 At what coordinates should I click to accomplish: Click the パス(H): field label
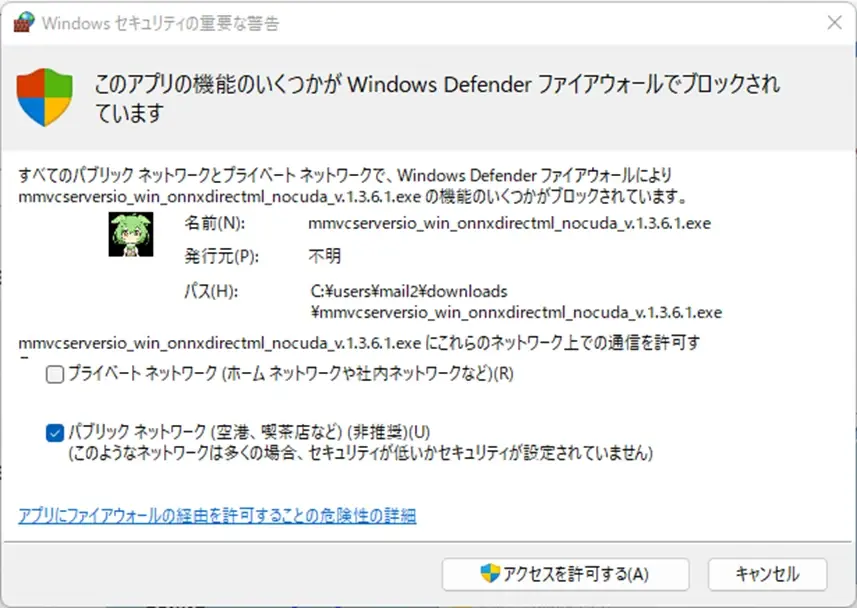[x=211, y=291]
